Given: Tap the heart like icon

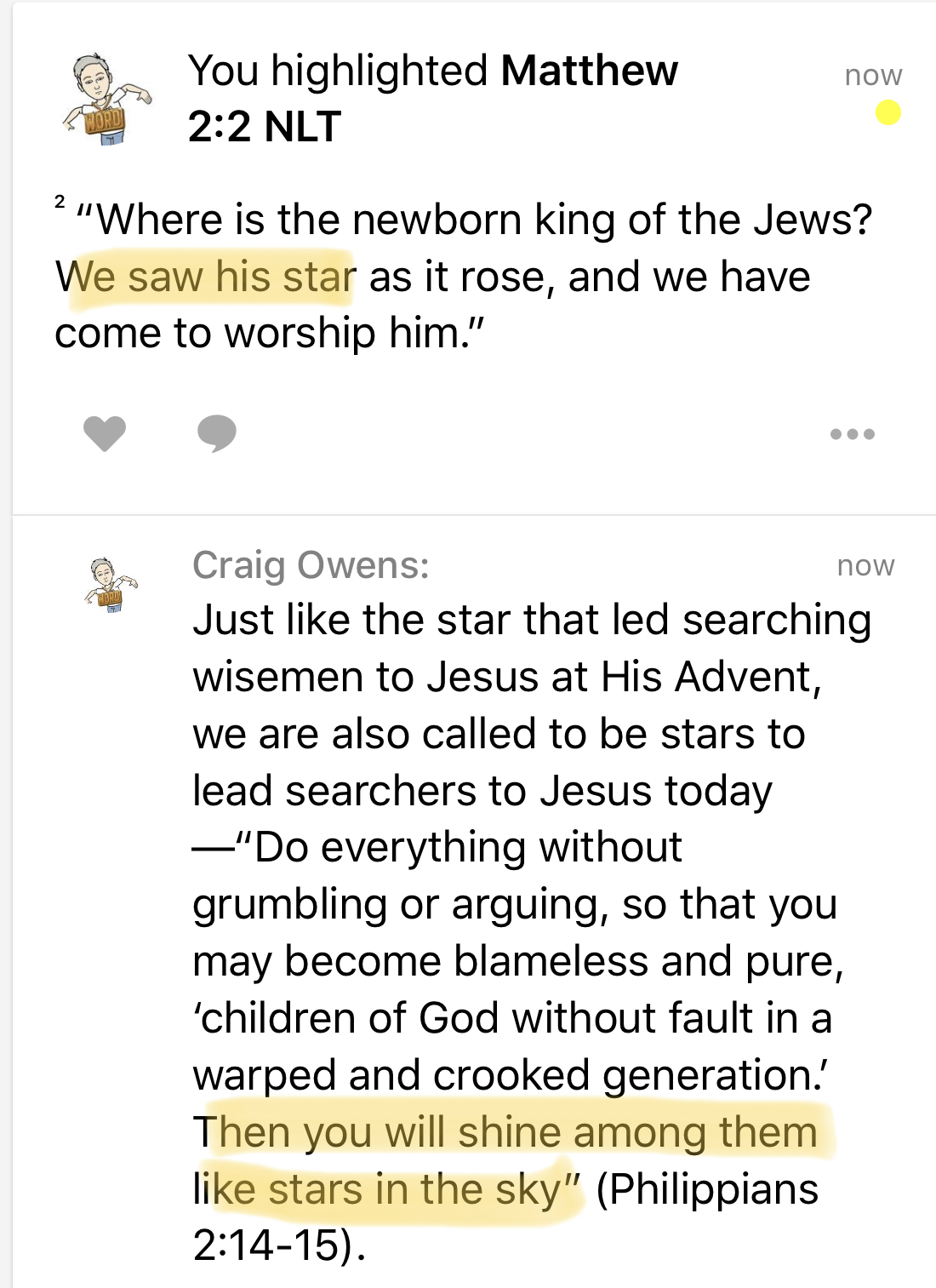Looking at the screenshot, I should [x=105, y=433].
